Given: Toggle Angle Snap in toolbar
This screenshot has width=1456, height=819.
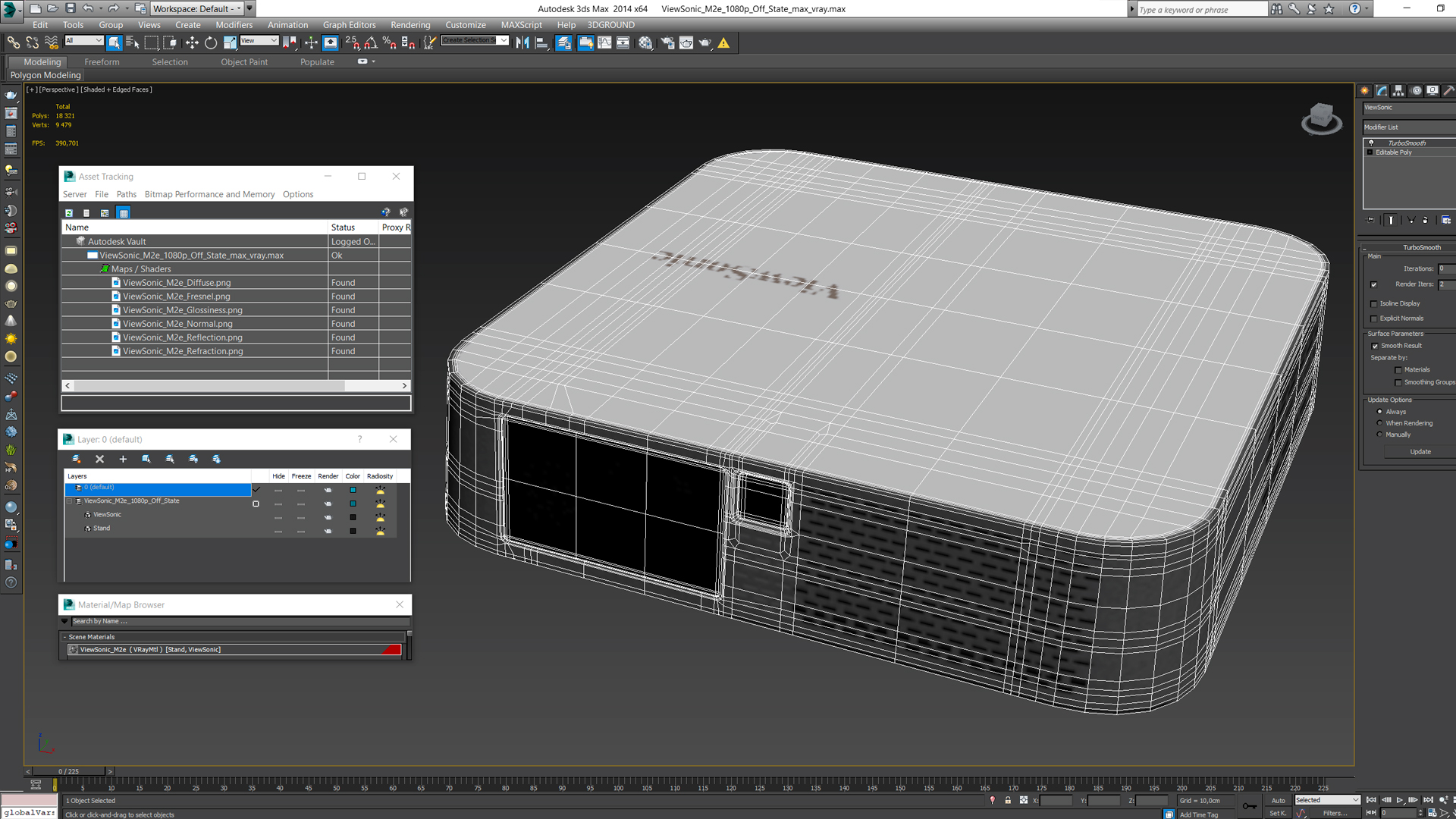Looking at the screenshot, I should (371, 43).
